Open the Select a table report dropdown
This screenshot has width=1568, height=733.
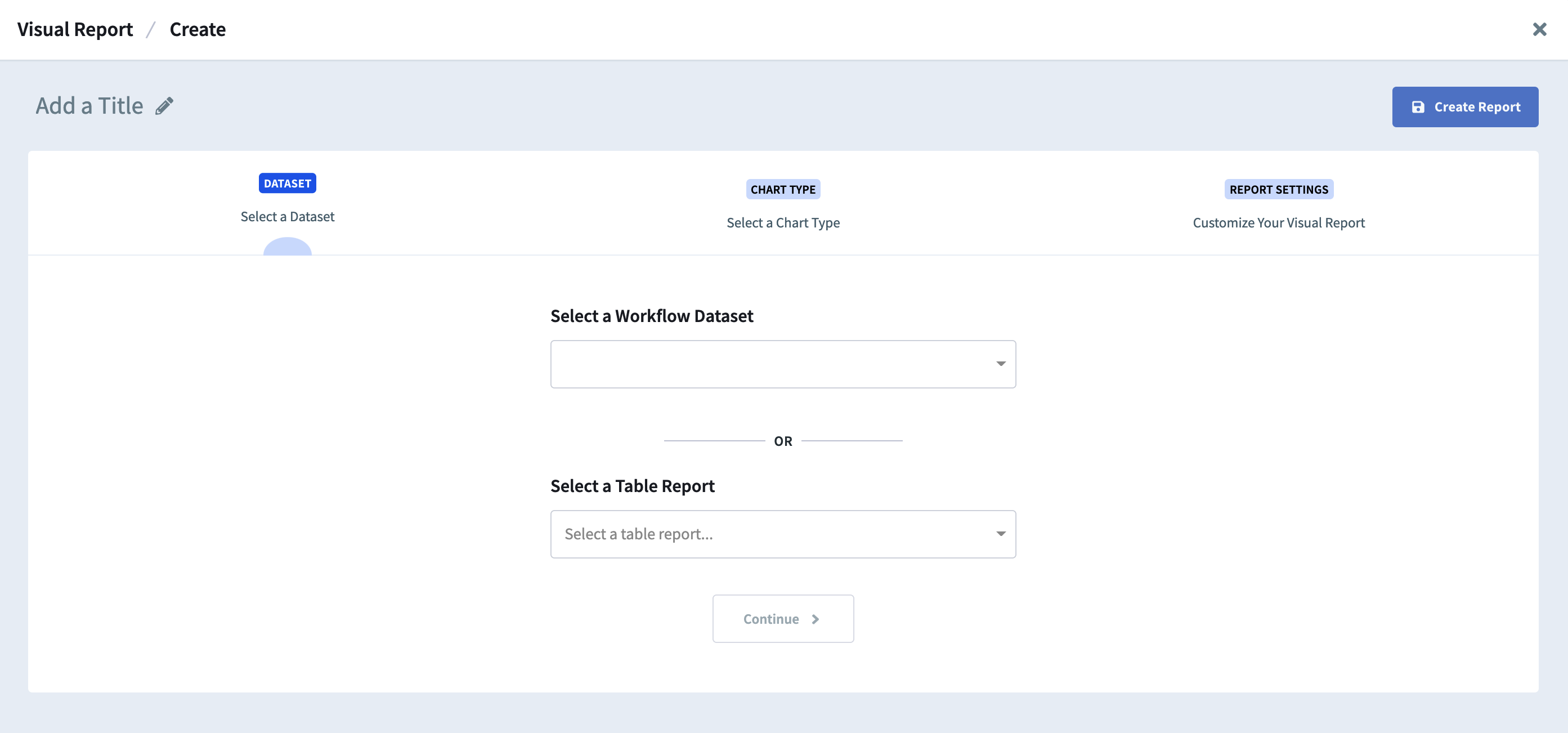[x=783, y=534]
